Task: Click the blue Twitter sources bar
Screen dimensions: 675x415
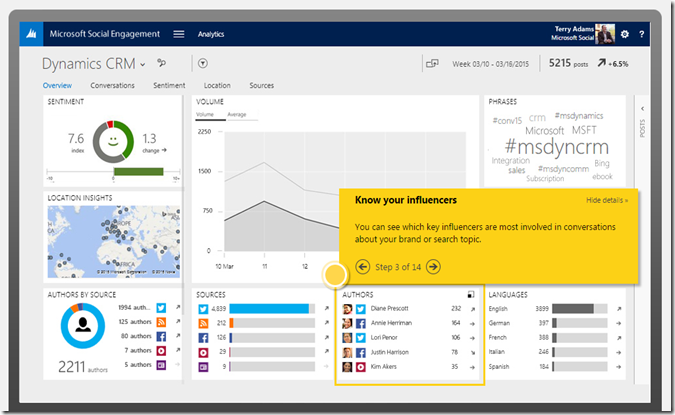Action: [269, 309]
